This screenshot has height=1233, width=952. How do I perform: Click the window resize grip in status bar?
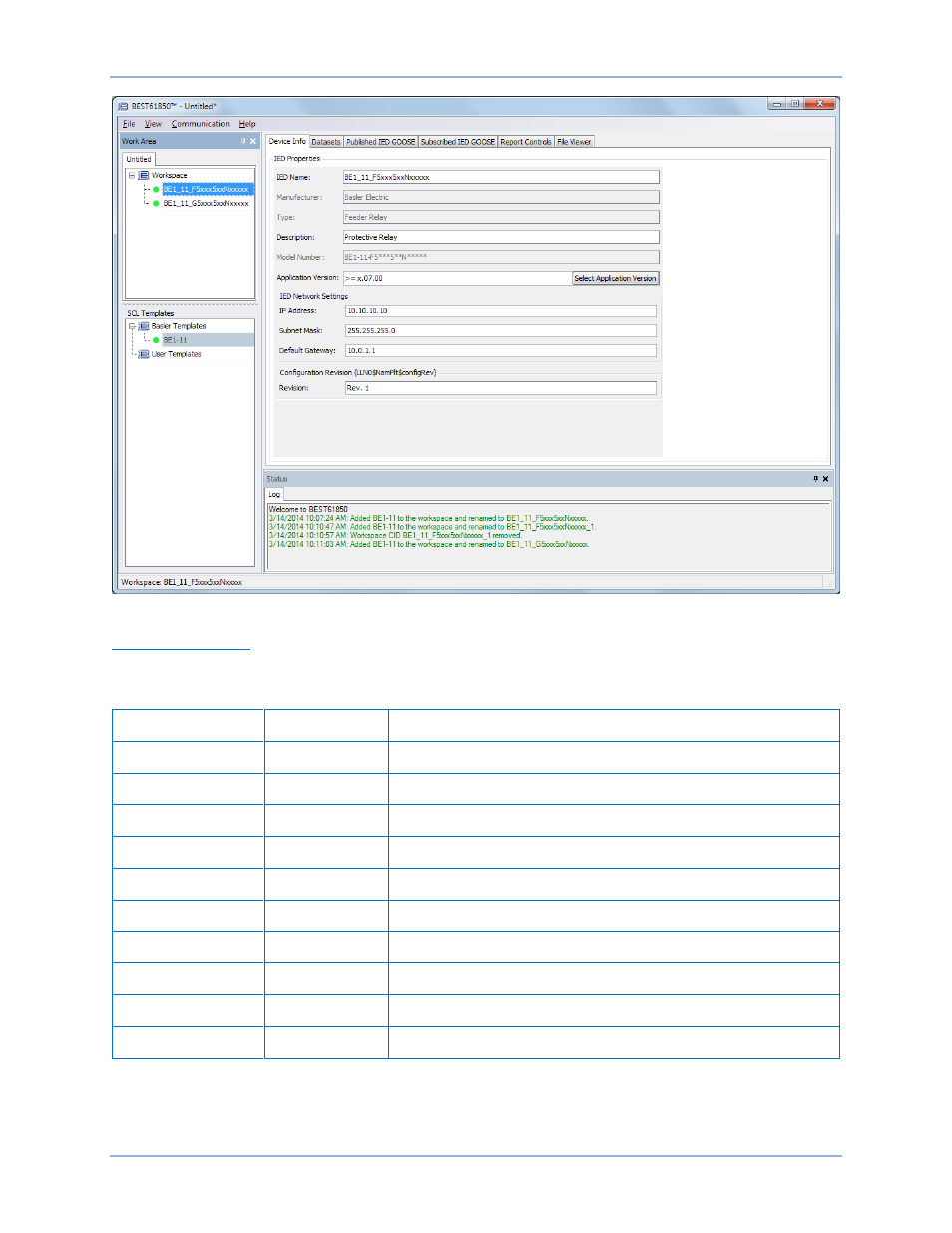(x=832, y=583)
